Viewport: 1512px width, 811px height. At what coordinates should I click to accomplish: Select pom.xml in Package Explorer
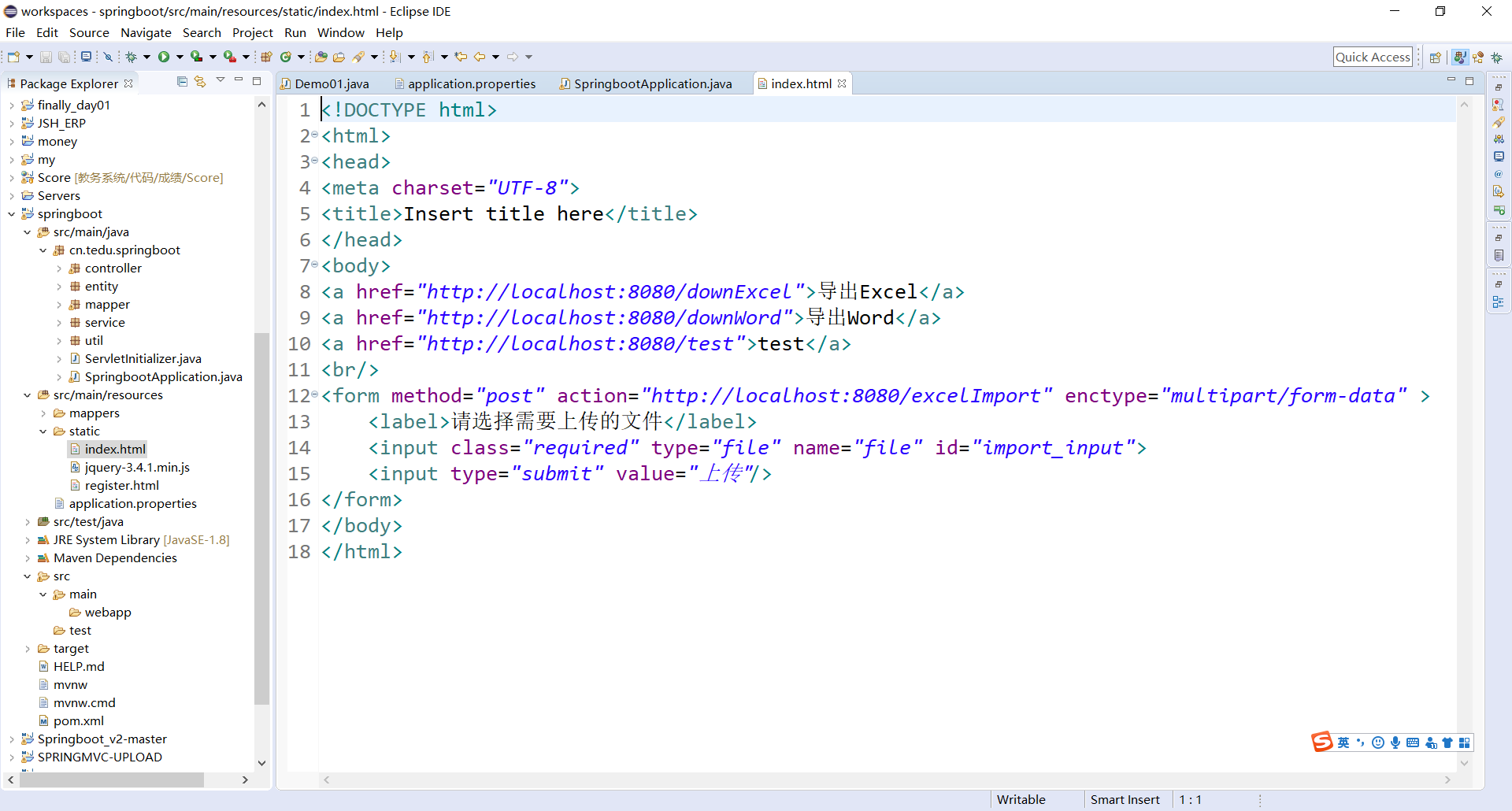(x=78, y=721)
